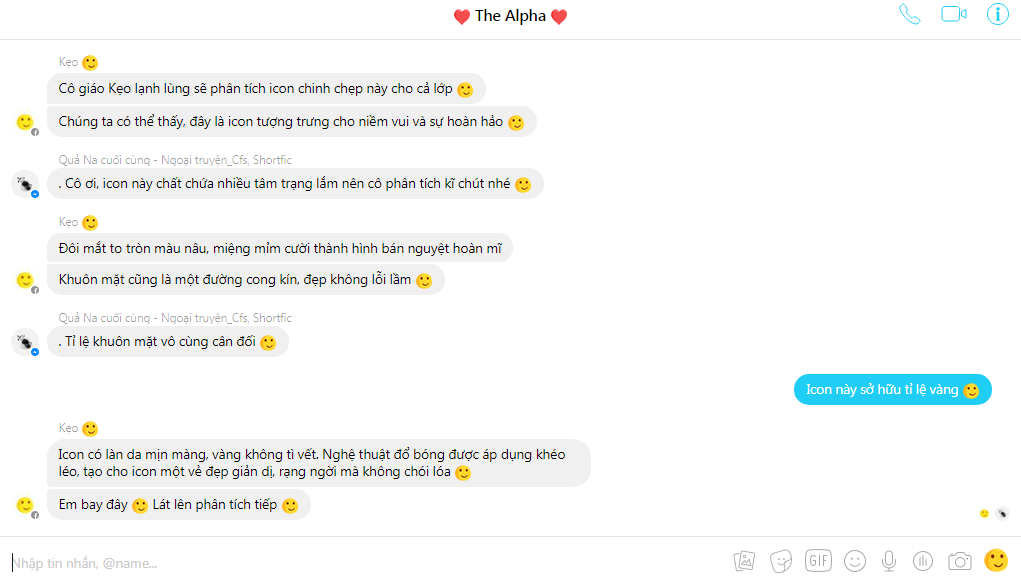This screenshot has height=584, width=1021.
Task: Send the yellow smiley quick reaction
Action: pos(996,560)
